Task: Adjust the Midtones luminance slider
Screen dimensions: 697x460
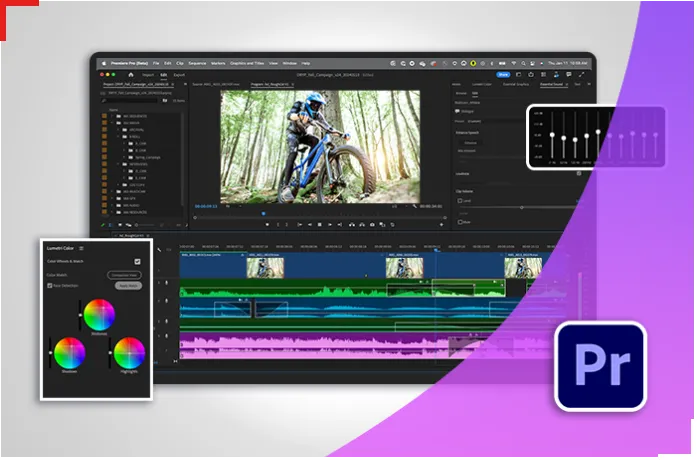Action: pos(80,315)
